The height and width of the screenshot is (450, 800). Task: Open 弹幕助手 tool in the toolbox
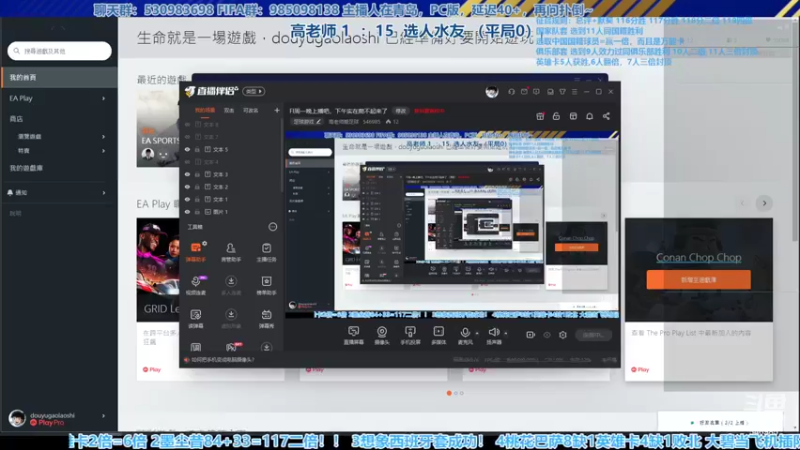coord(196,252)
